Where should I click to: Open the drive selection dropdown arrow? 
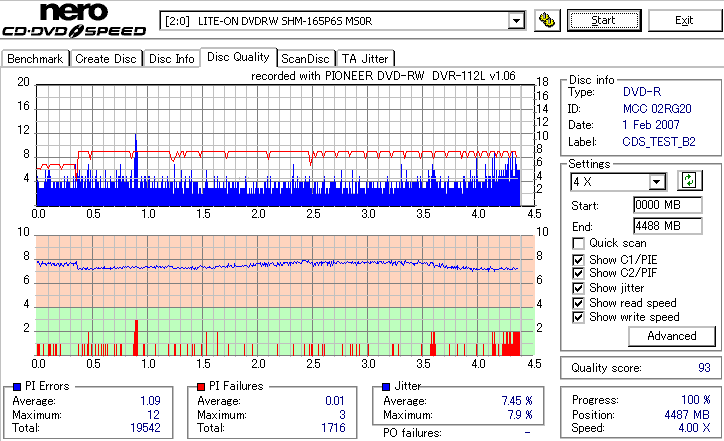[x=516, y=21]
